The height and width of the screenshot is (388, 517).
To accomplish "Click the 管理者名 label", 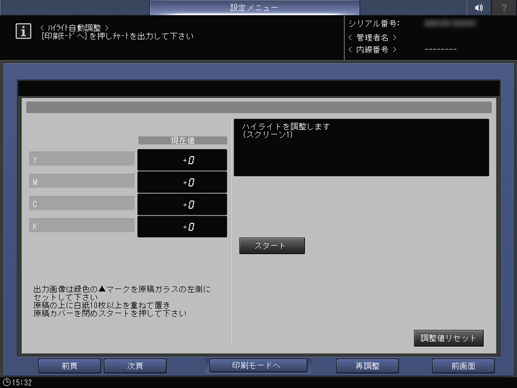I will tap(372, 37).
